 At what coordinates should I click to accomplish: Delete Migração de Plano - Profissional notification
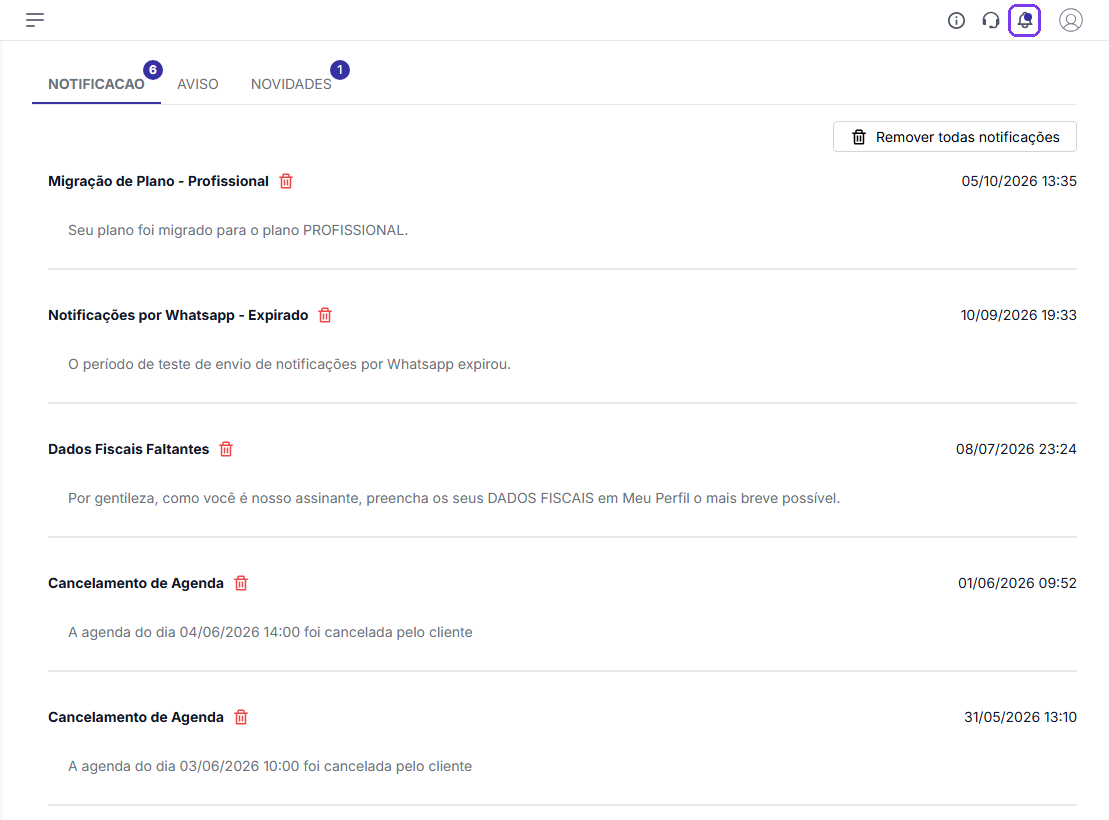pos(286,181)
